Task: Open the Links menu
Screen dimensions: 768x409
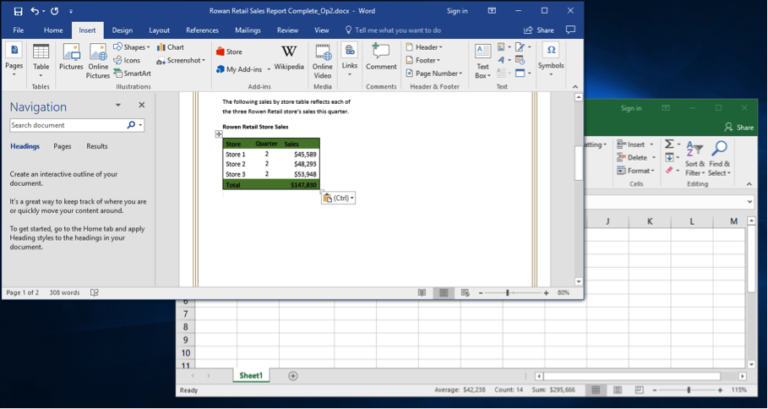Action: (x=350, y=59)
